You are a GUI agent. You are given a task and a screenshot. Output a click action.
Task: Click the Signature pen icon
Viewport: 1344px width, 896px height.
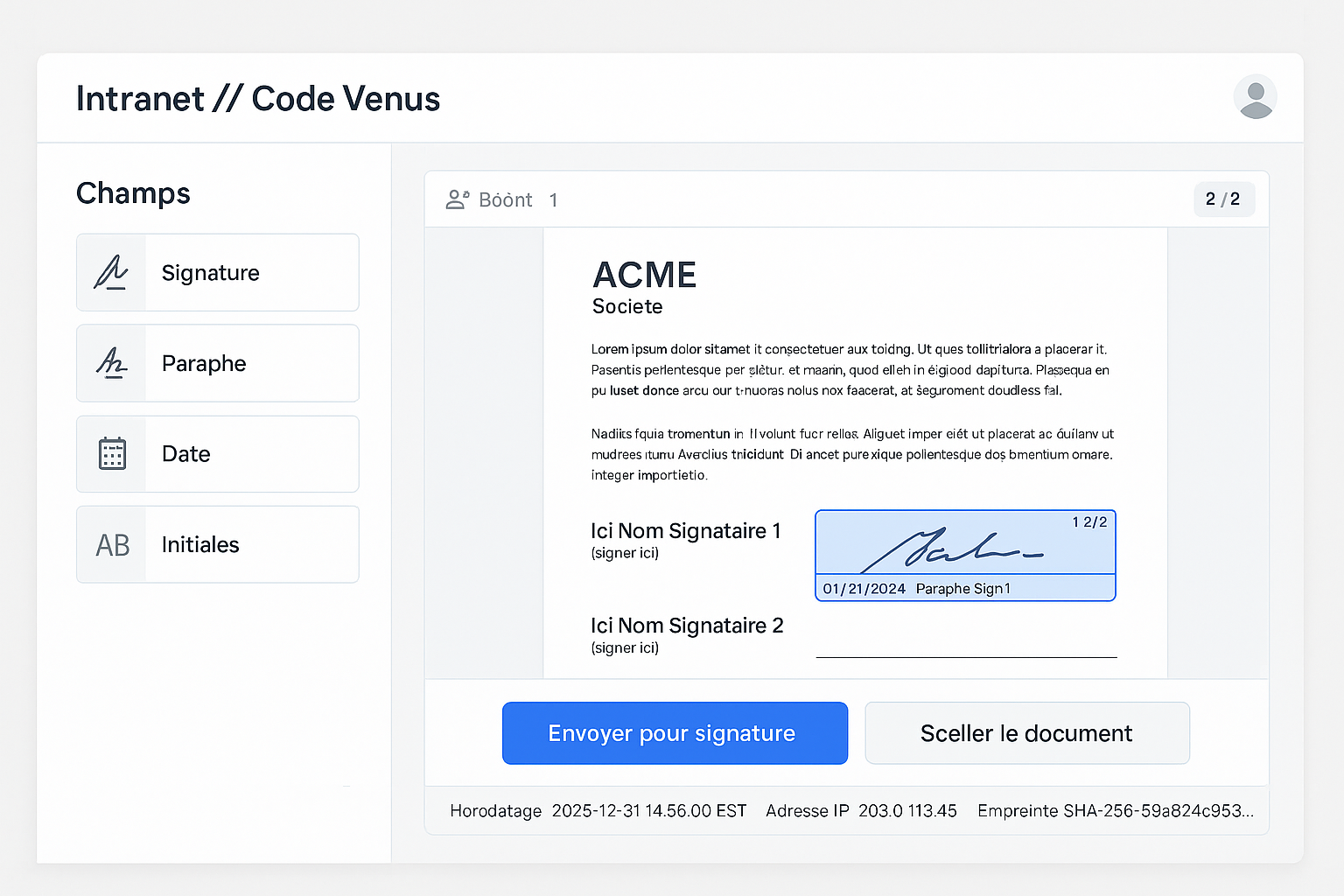click(x=111, y=273)
